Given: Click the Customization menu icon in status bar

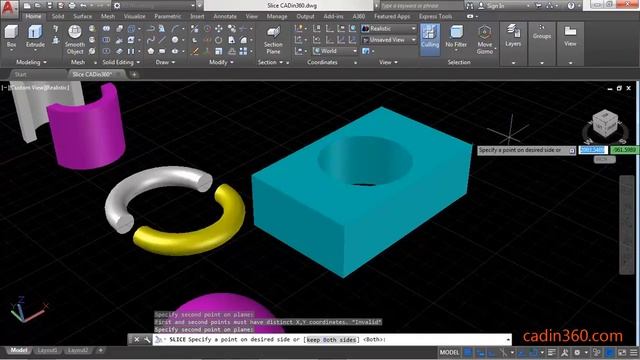Looking at the screenshot, I should pos(633,352).
